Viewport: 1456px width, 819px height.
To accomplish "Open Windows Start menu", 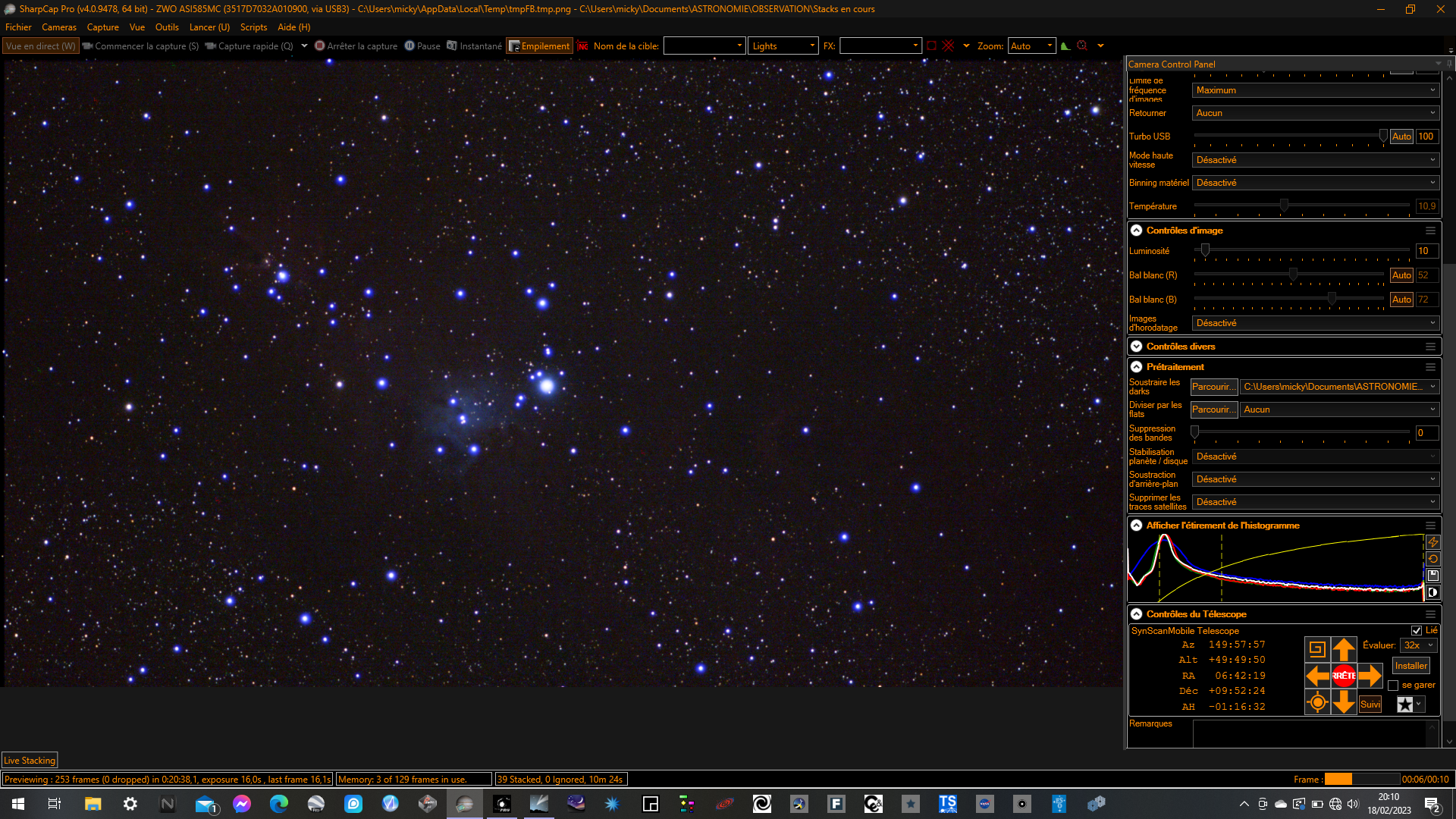I will pos(18,804).
